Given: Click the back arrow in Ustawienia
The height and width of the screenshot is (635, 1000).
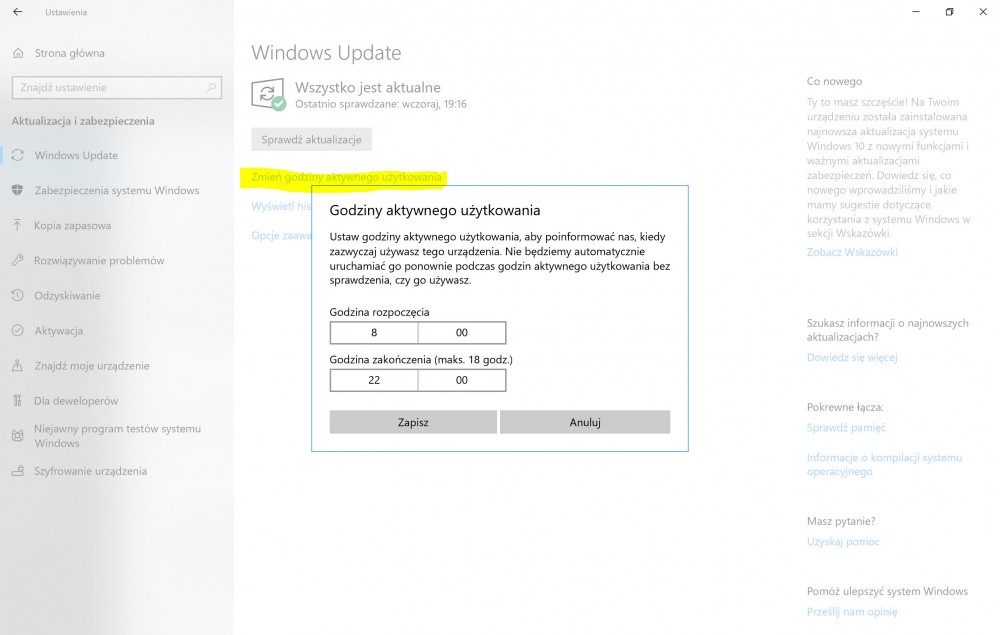Looking at the screenshot, I should coord(17,11).
